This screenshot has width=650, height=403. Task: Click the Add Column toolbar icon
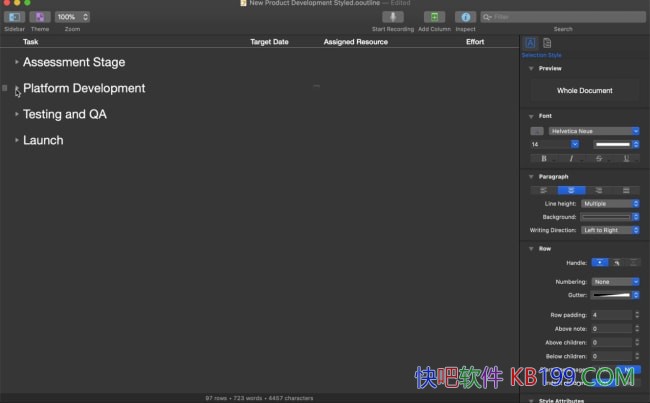coord(434,17)
